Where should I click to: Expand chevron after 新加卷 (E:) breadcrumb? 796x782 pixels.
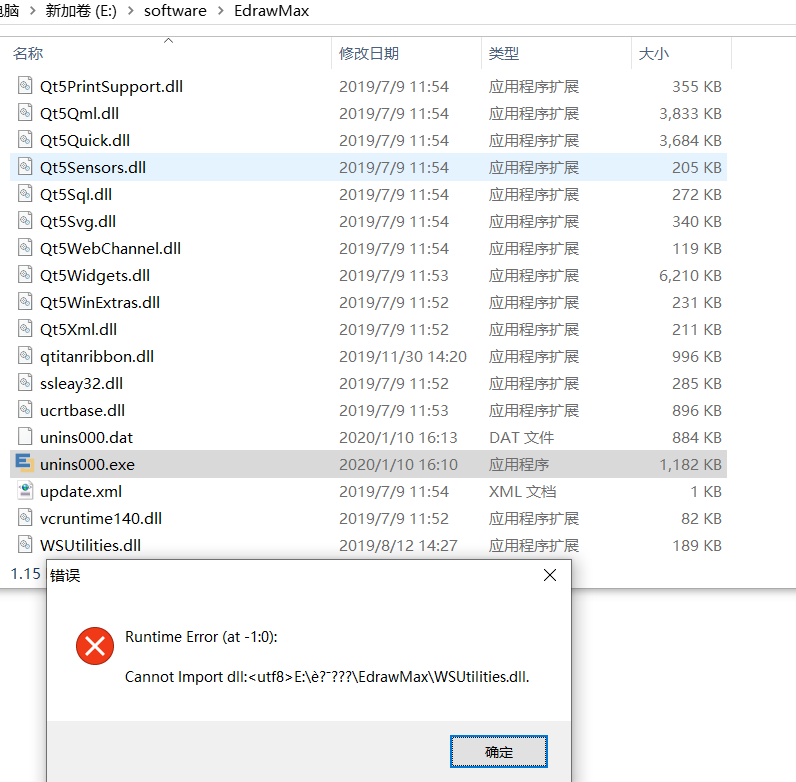(x=131, y=11)
